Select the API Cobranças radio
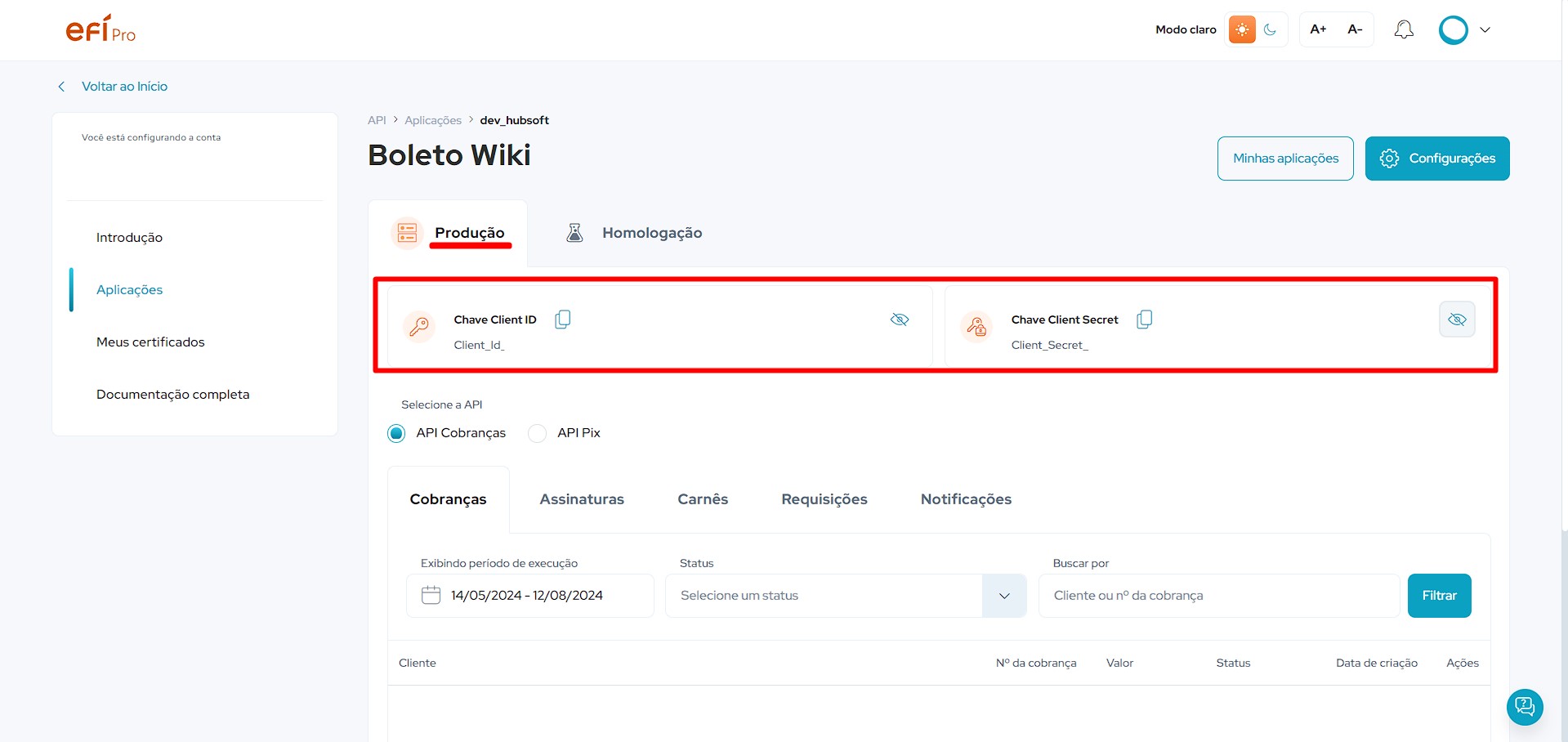Viewport: 1568px width, 742px height. pos(396,433)
